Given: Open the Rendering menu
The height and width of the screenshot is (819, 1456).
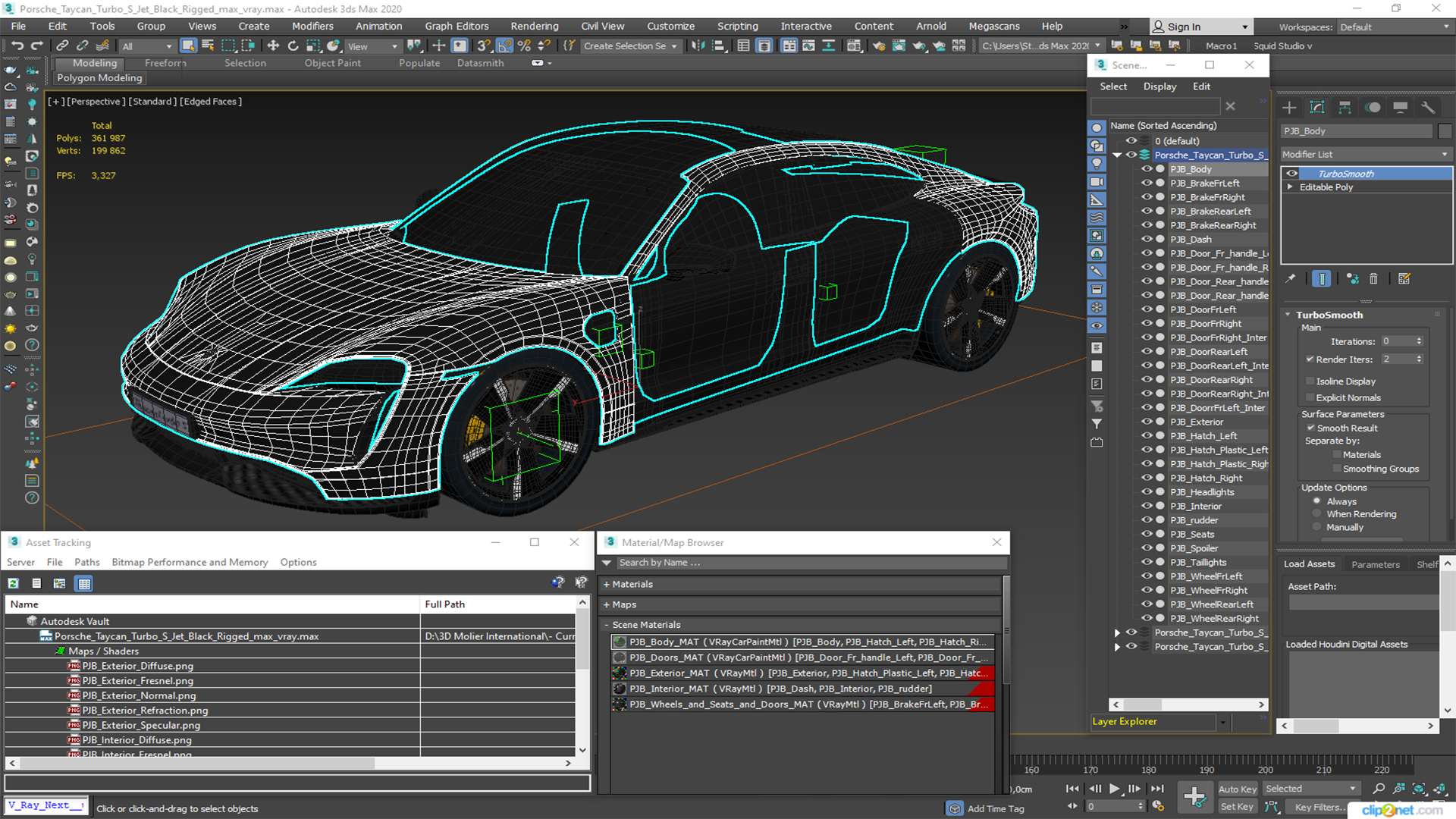Looking at the screenshot, I should (x=534, y=26).
